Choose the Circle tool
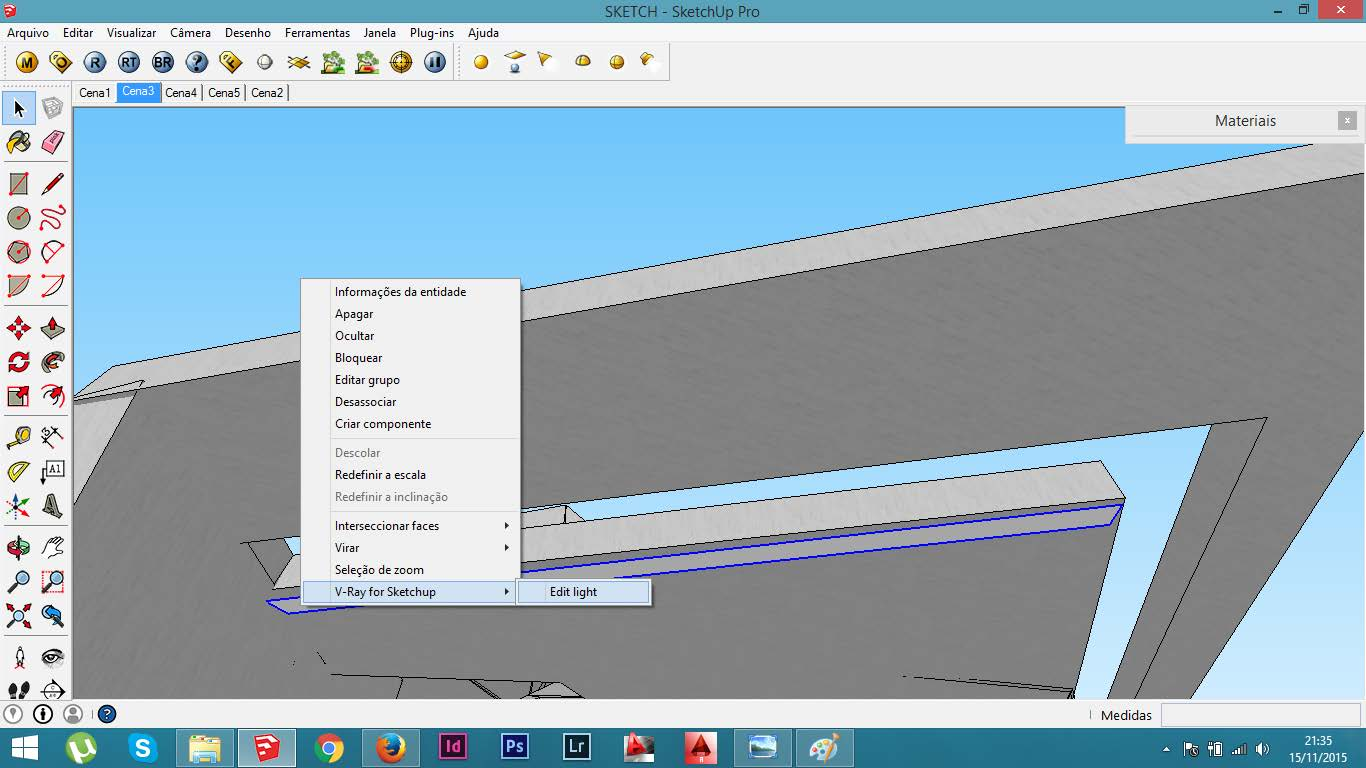 [x=19, y=218]
